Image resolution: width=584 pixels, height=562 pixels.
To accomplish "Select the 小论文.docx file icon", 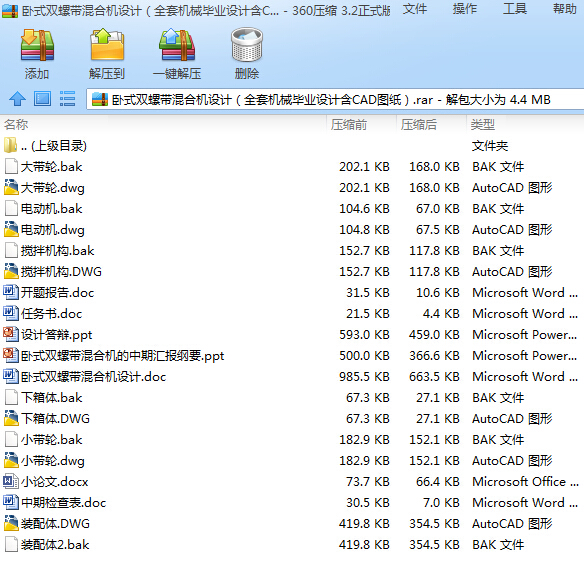I will [11, 481].
